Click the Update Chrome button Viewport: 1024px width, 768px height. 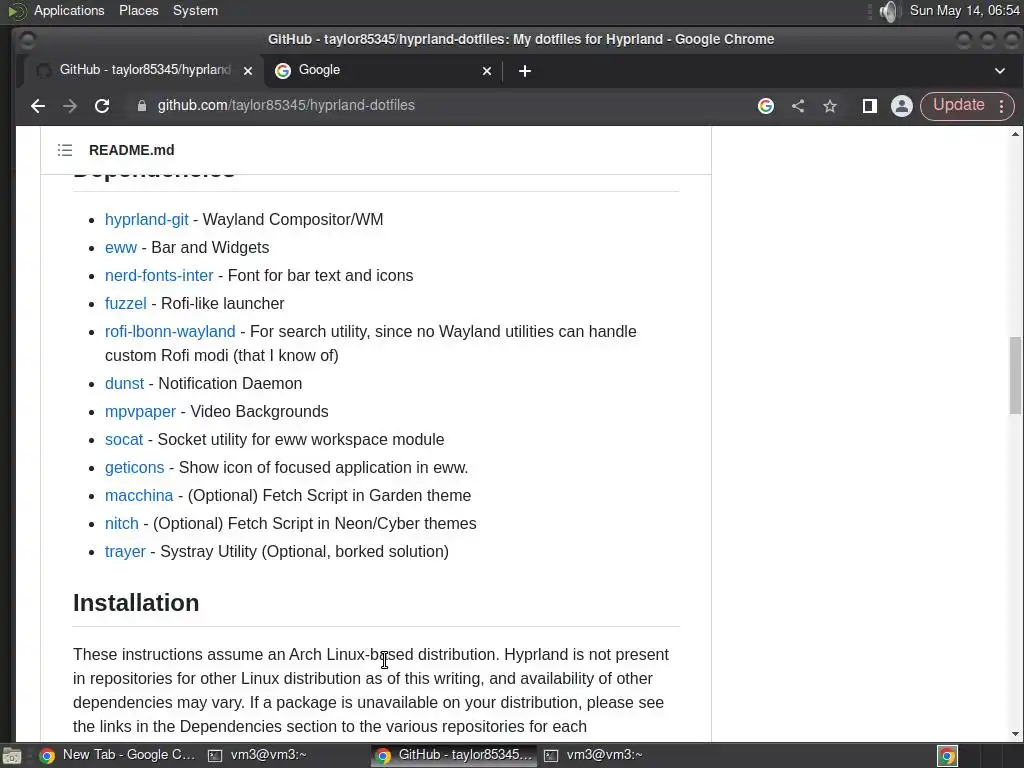coord(958,105)
